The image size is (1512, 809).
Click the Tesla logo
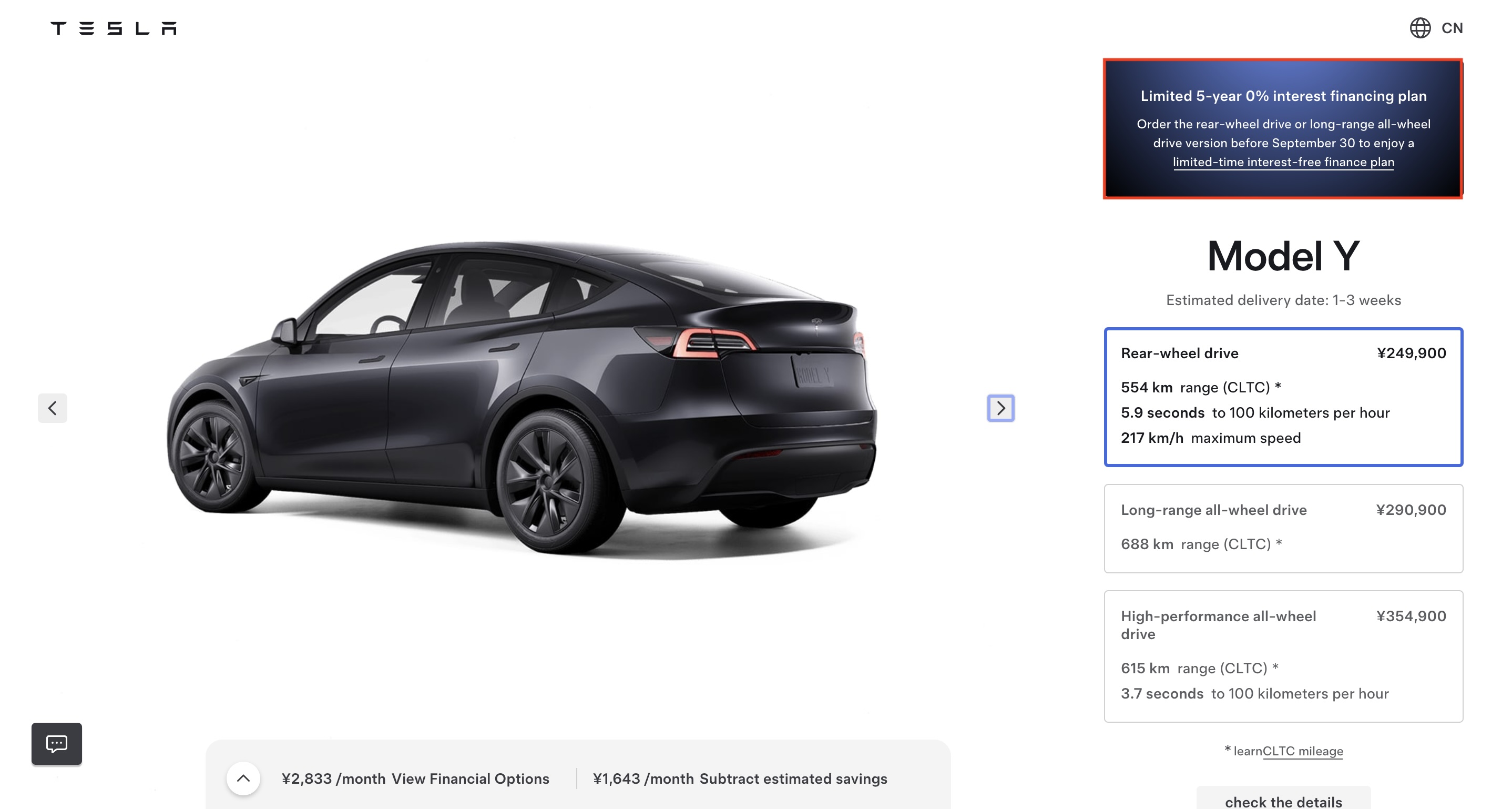113,28
